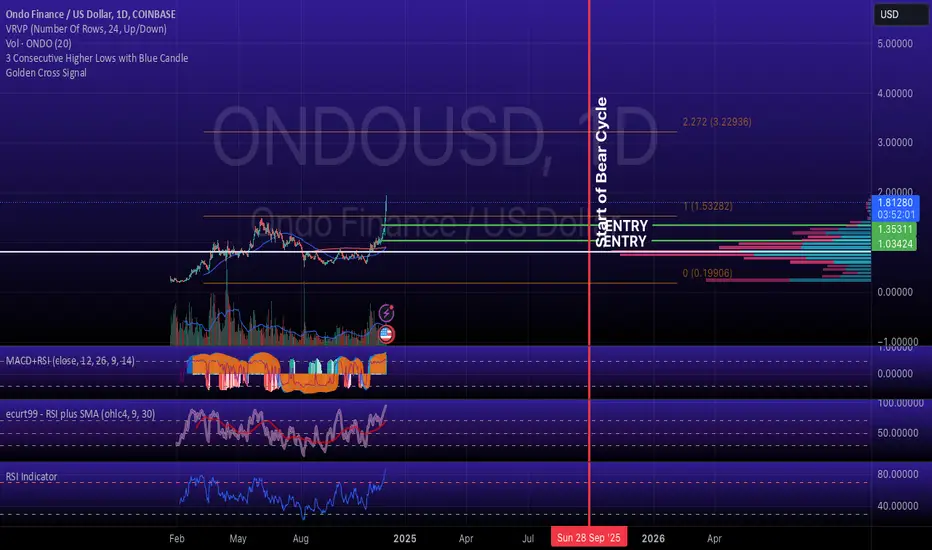The width and height of the screenshot is (932, 550).
Task: Click the 4.00000 price axis label
Action: coord(895,93)
